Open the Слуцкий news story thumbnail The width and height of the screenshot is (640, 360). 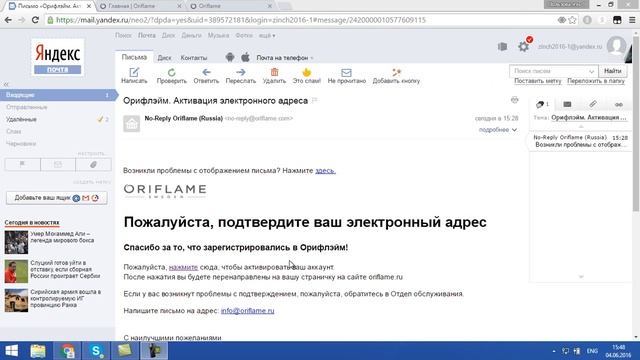click(16, 271)
